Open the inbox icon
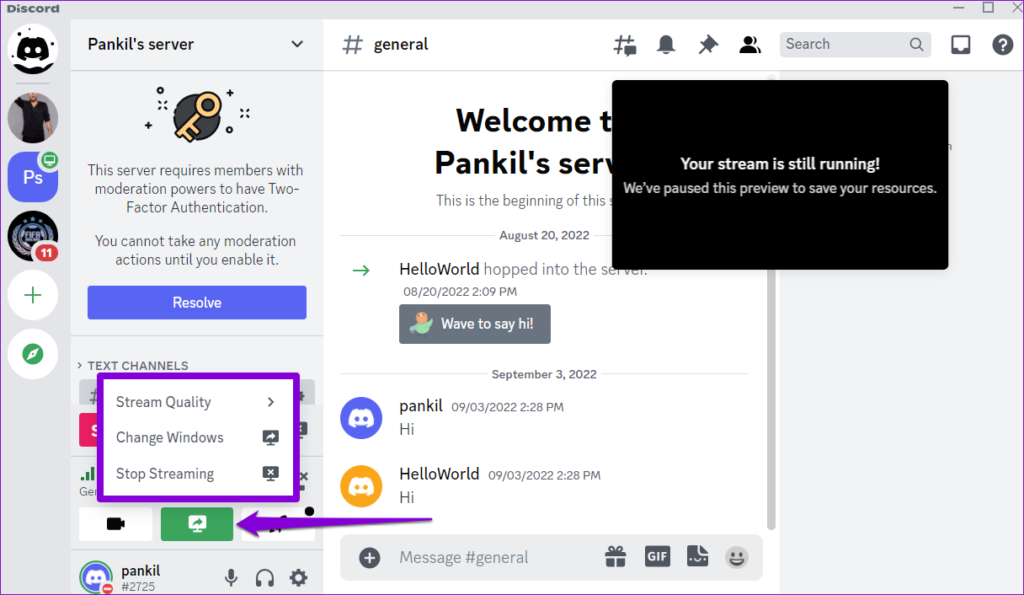Screen dimensions: 1024x595 pos(960,44)
